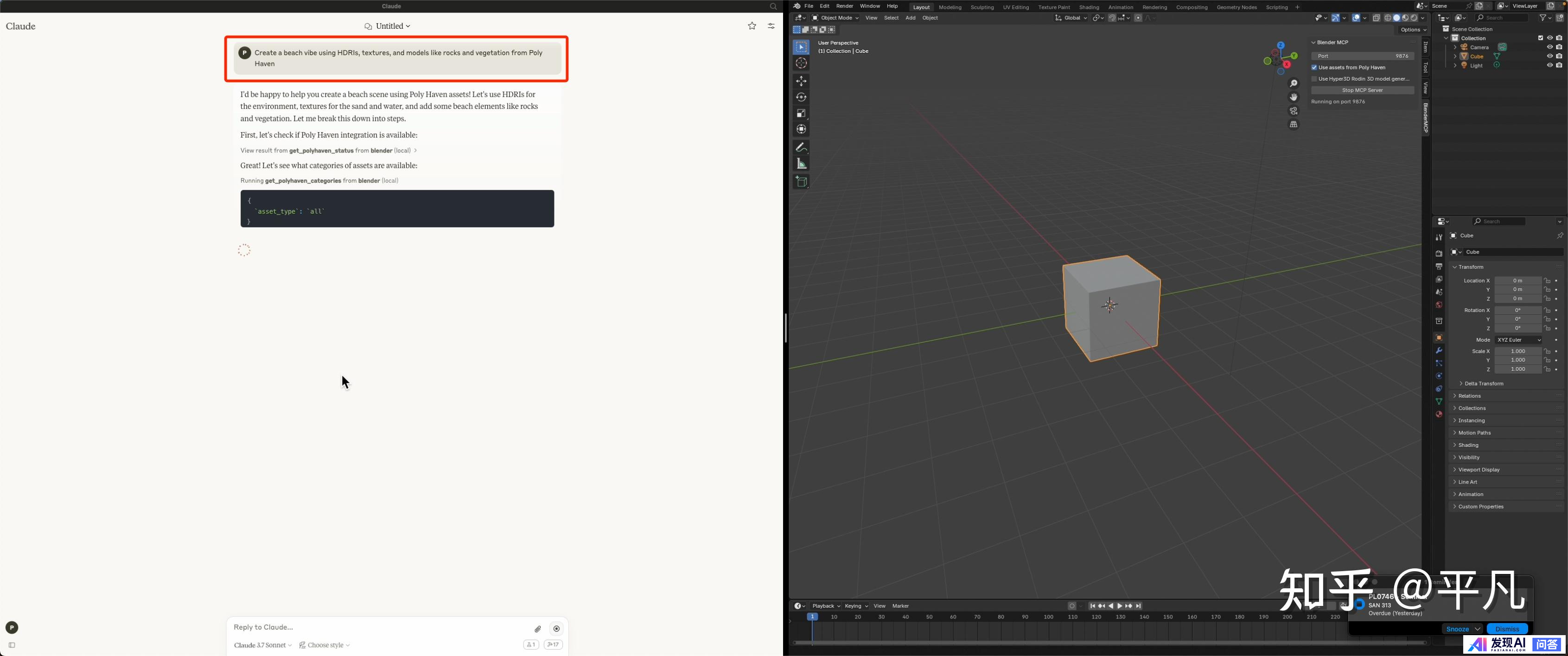Switch to the Shading workspace tab

click(x=1089, y=7)
